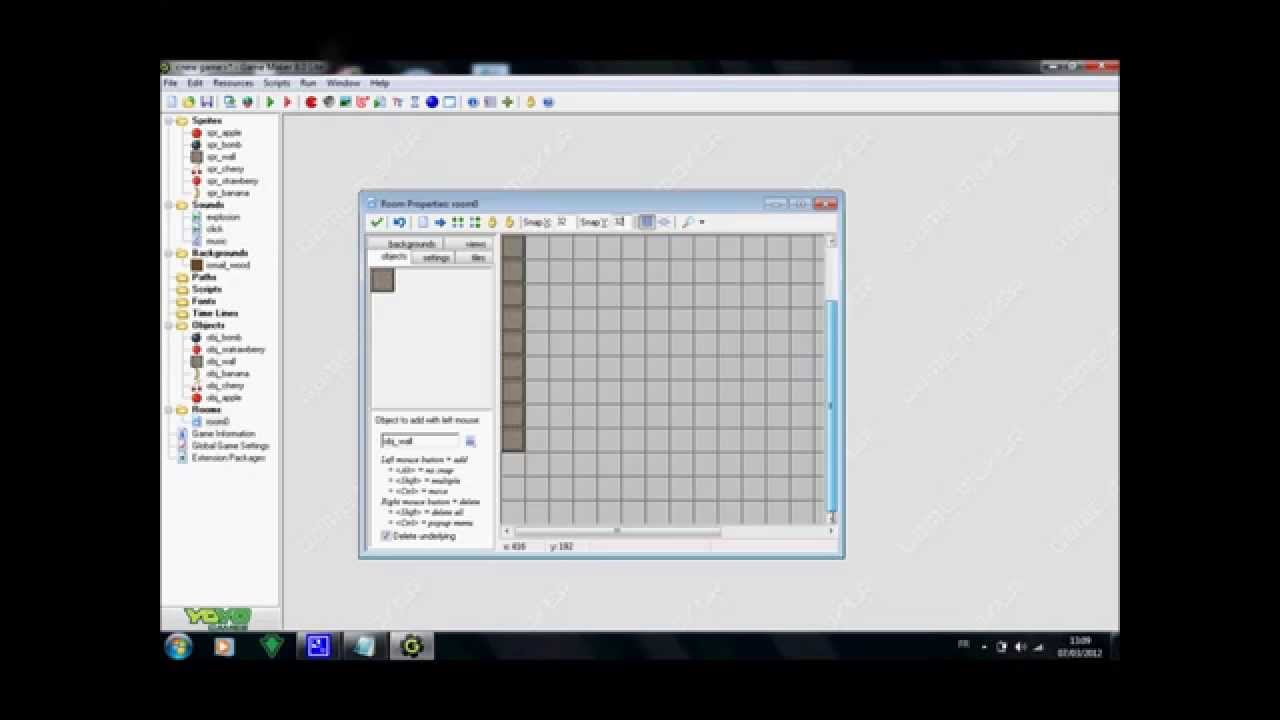Create a new game file from toolbar

(172, 102)
